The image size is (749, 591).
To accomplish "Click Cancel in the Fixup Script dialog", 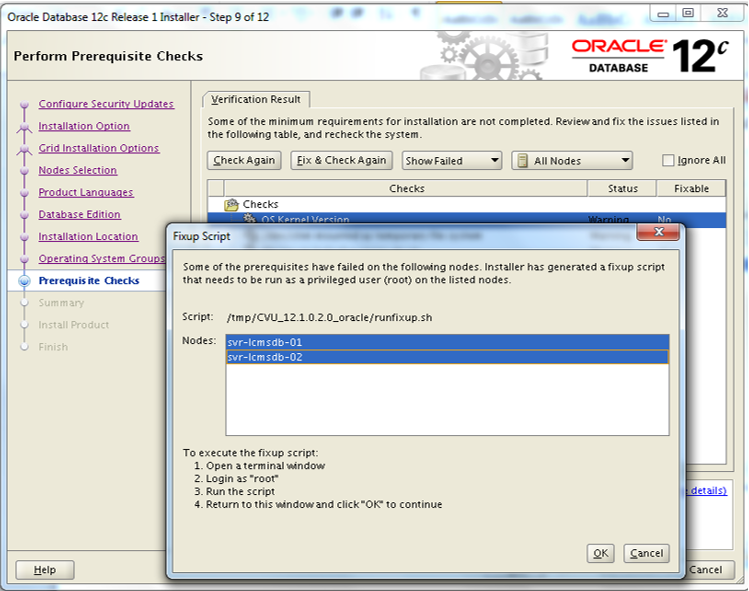I will [646, 553].
